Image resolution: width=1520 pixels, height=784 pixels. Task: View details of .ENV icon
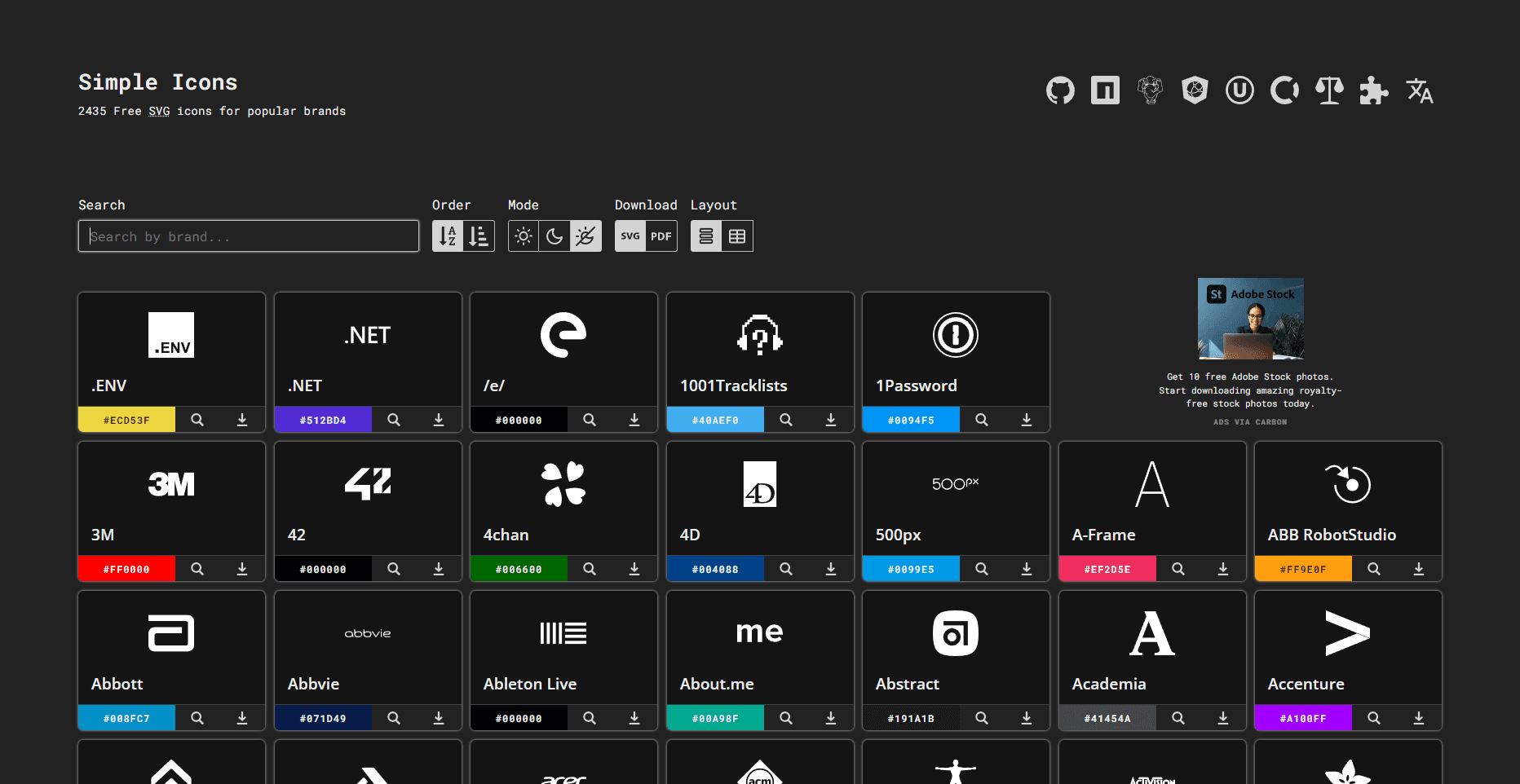point(197,420)
